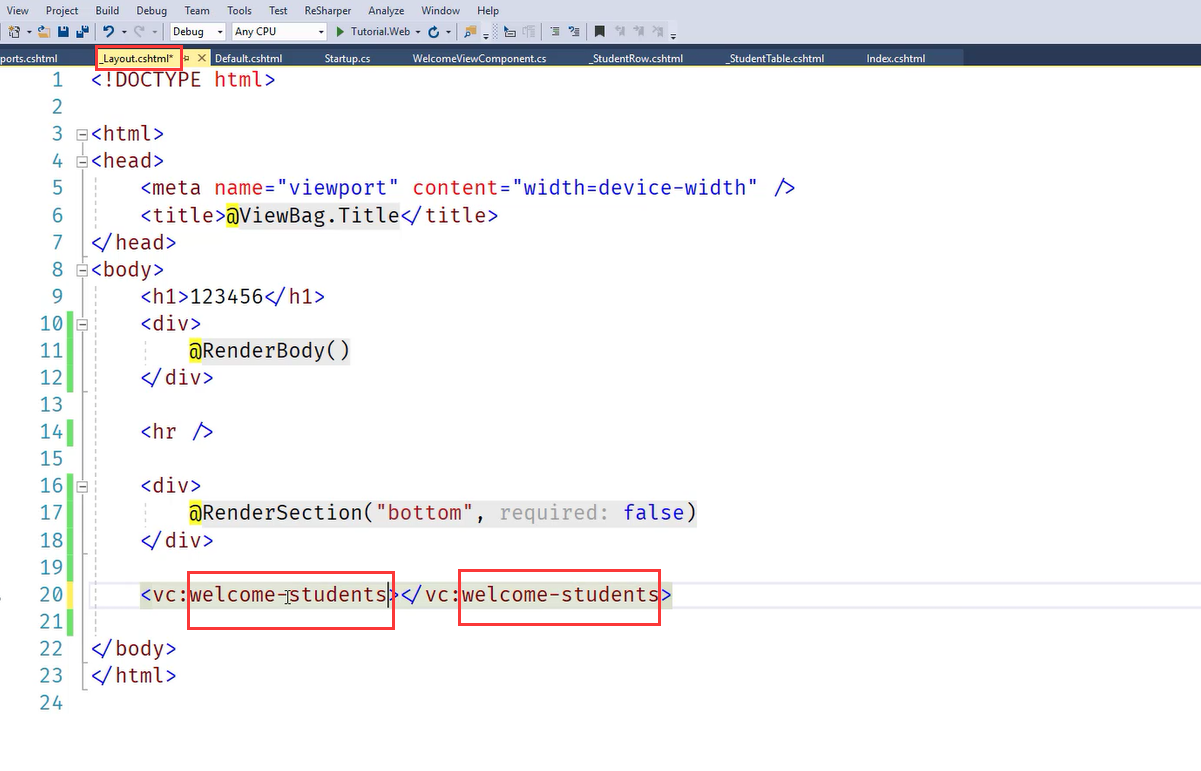
Task: Pin the _Layout.cshtml tab
Action: tap(187, 58)
